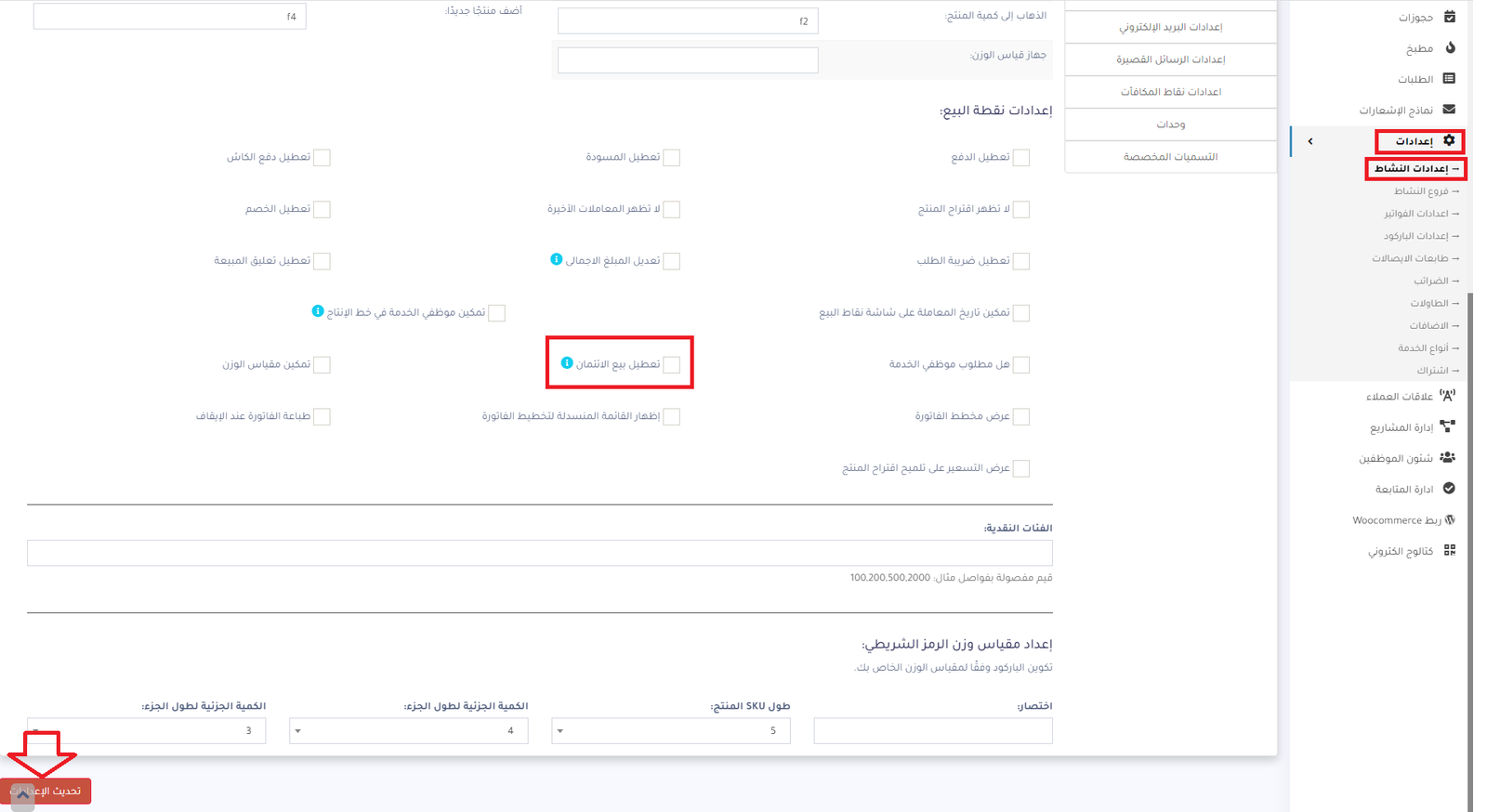Tick the تعطيل دفع الكاش checkbox

coord(322,158)
